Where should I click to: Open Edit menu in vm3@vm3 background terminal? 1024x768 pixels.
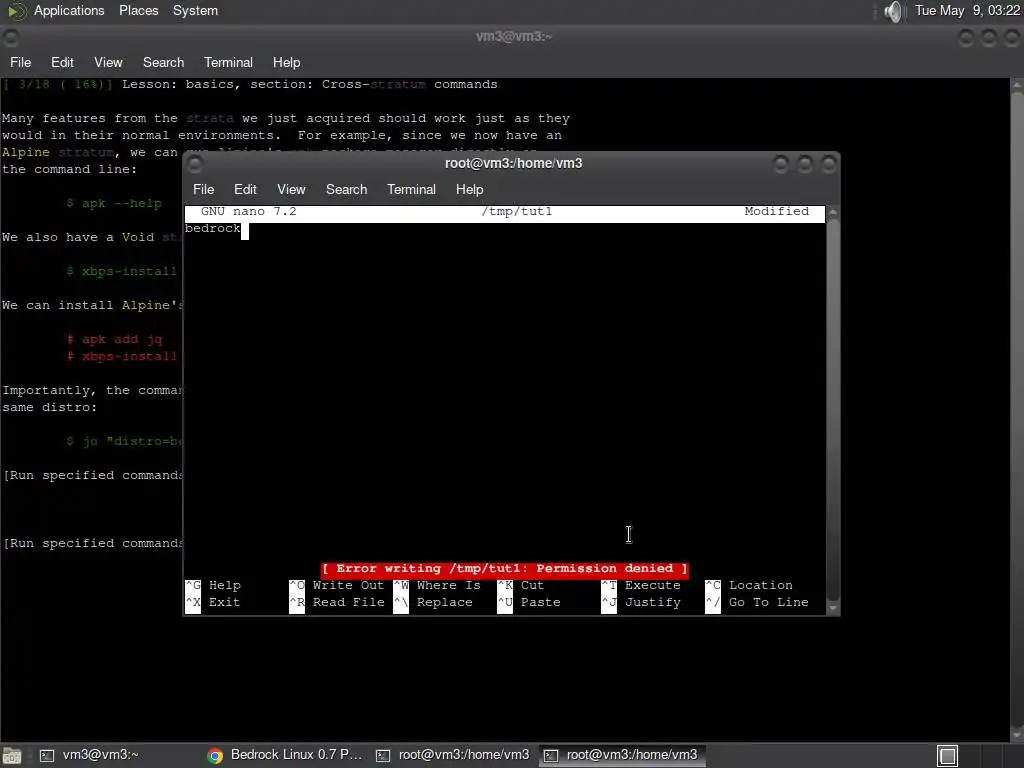pyautogui.click(x=62, y=63)
